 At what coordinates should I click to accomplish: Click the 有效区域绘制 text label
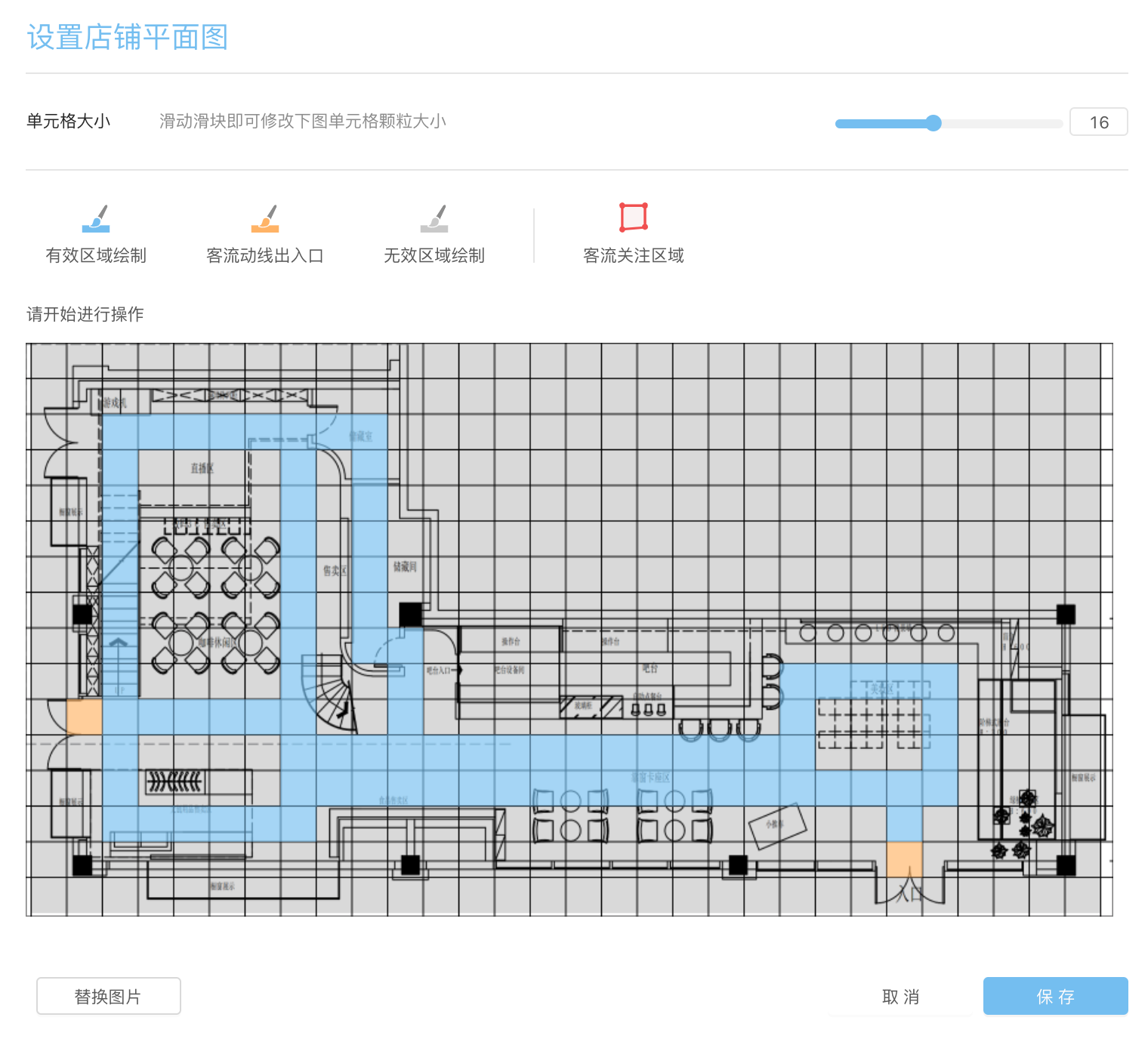(96, 256)
